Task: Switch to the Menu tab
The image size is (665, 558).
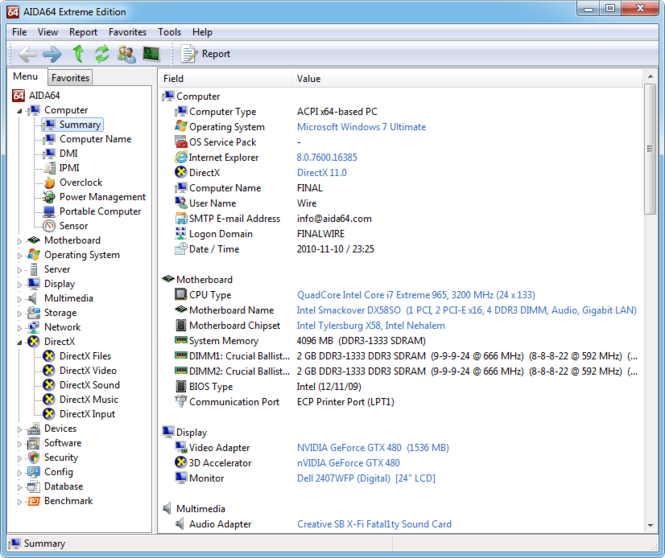Action: [25, 76]
